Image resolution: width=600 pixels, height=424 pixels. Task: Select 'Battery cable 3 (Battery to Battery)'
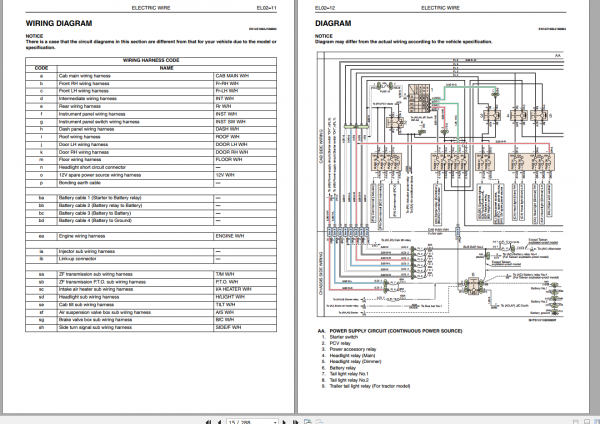point(151,213)
